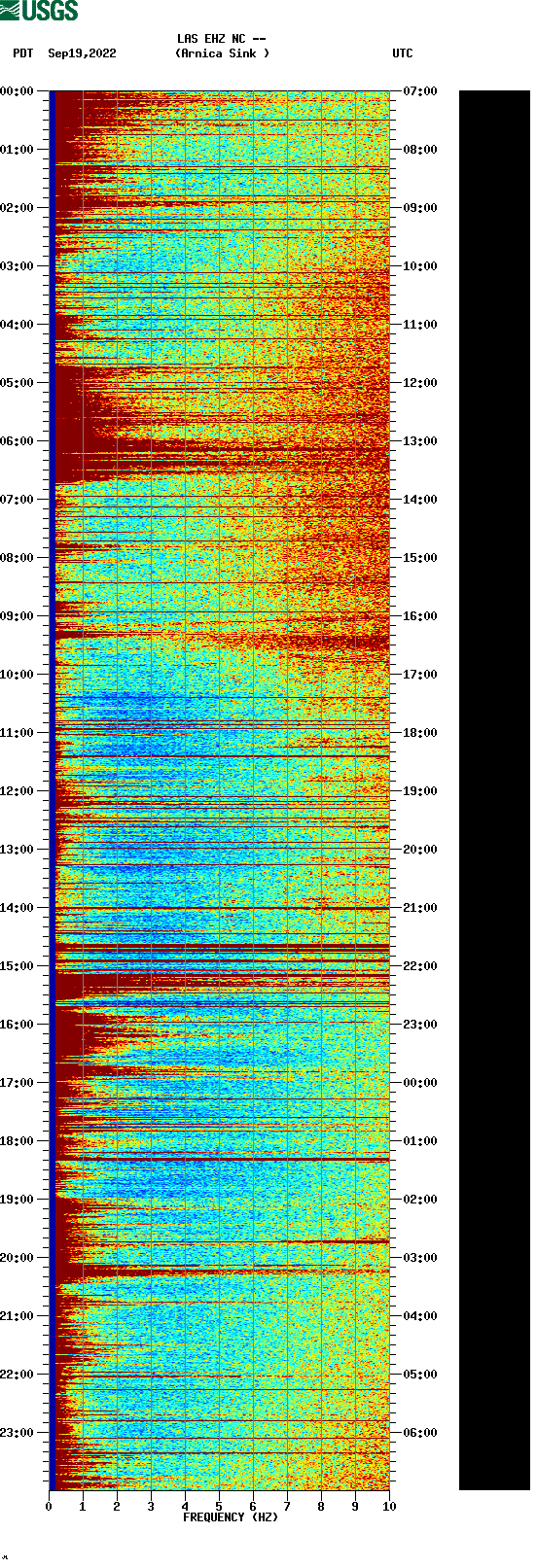Click the 5 frequency axis tick label
Screen dimensions: 537x1568
click(219, 1507)
